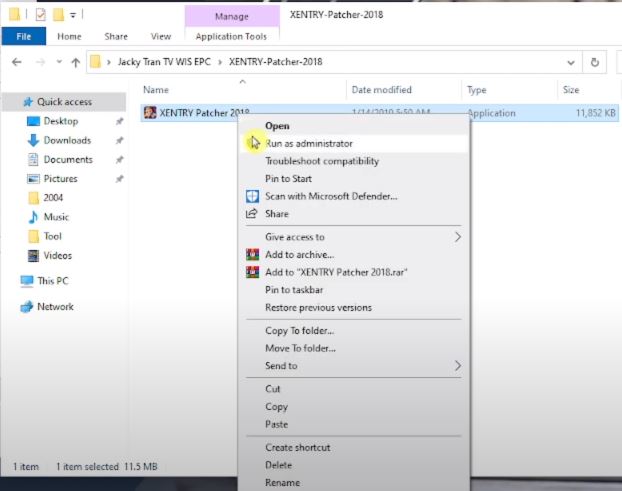Expand the Give access to submenu
Viewport: 622px width, 491px height.
[353, 237]
